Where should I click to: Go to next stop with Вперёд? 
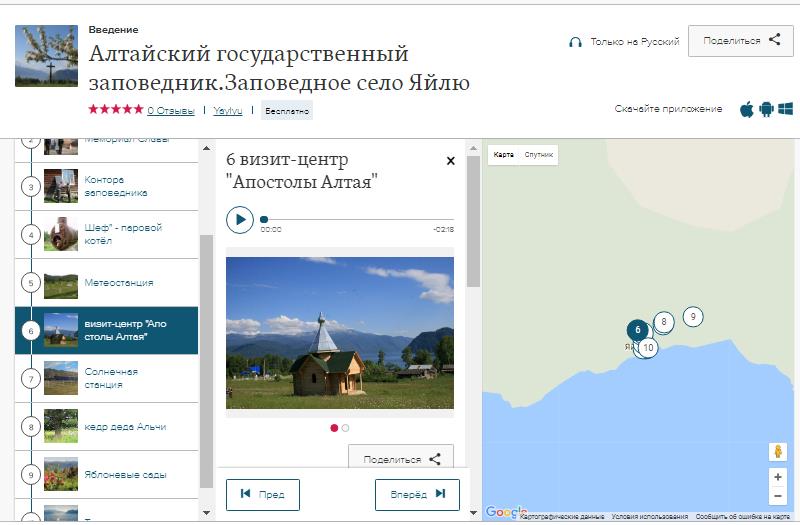[x=416, y=495]
